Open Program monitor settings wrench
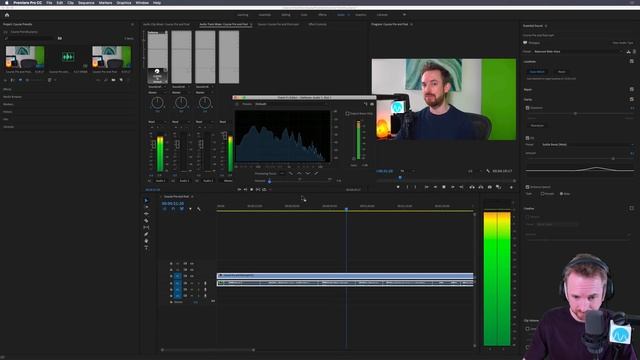 488,171
